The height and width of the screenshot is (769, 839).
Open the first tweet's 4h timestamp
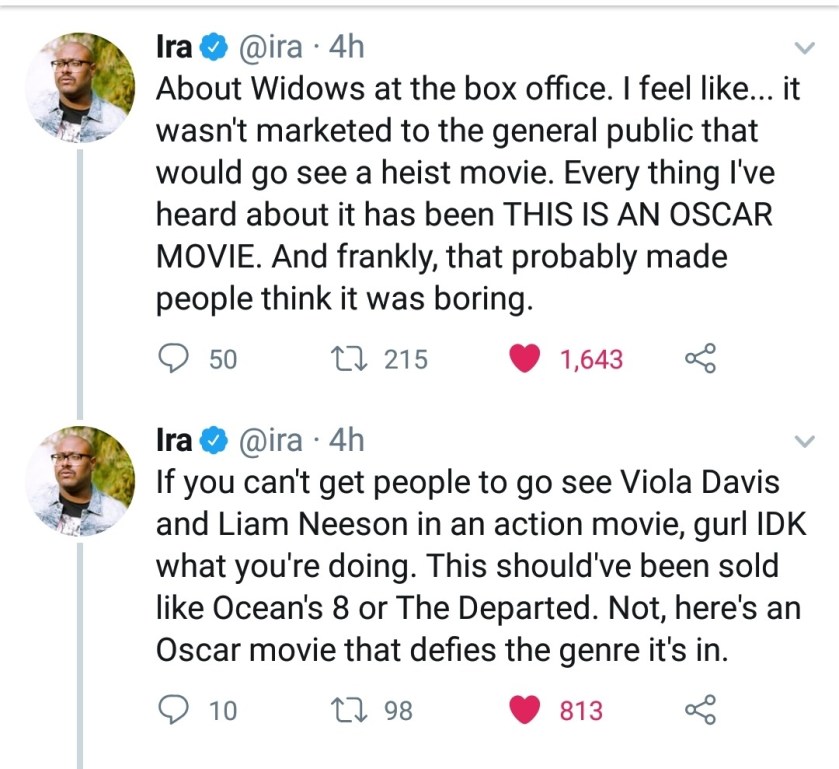tap(346, 48)
